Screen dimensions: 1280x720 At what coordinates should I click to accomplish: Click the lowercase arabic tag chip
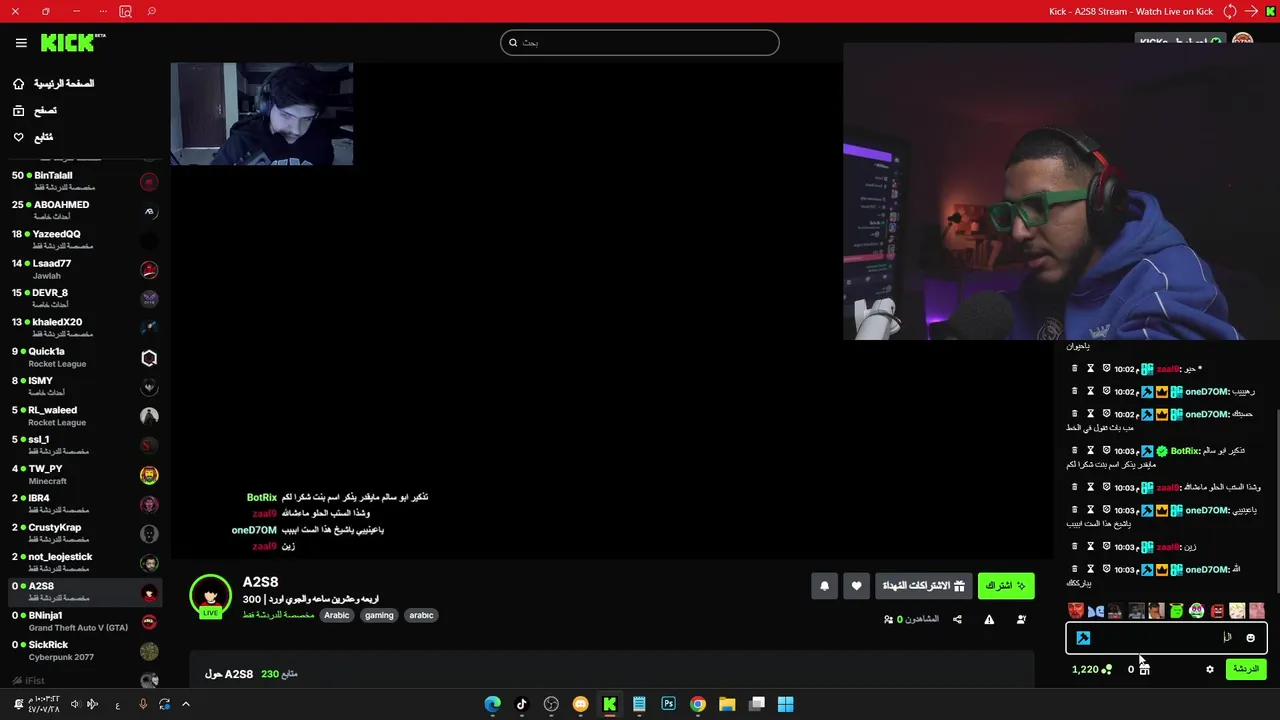421,615
